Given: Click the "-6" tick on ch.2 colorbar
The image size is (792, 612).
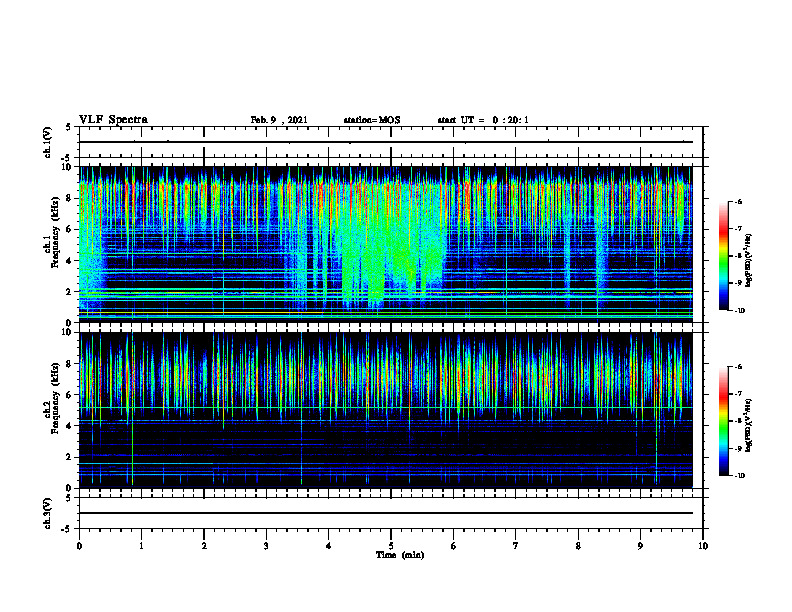Looking at the screenshot, I should pos(738,367).
